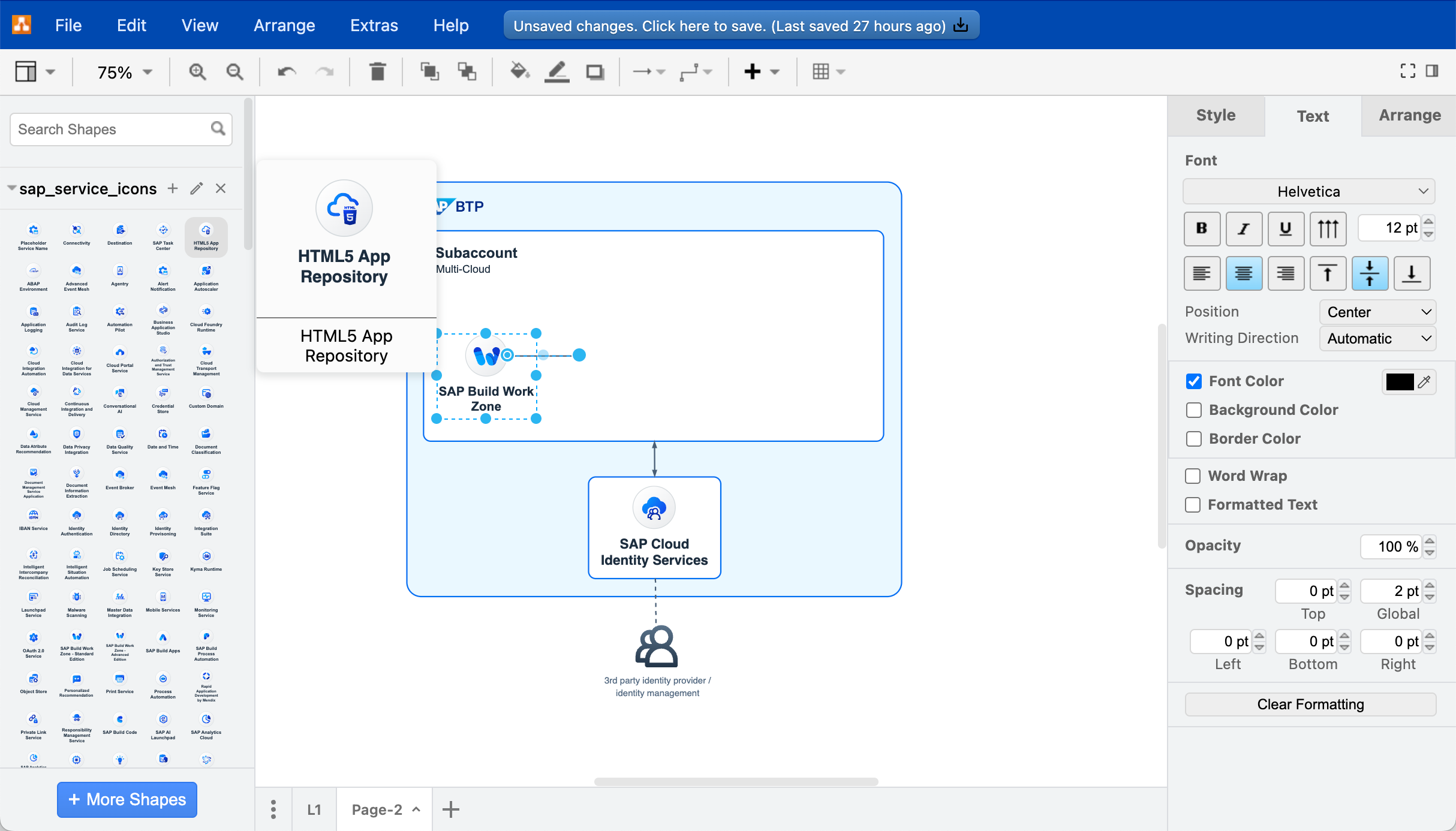This screenshot has width=1456, height=831.
Task: Select the Kyma Runtime icon
Action: click(206, 561)
